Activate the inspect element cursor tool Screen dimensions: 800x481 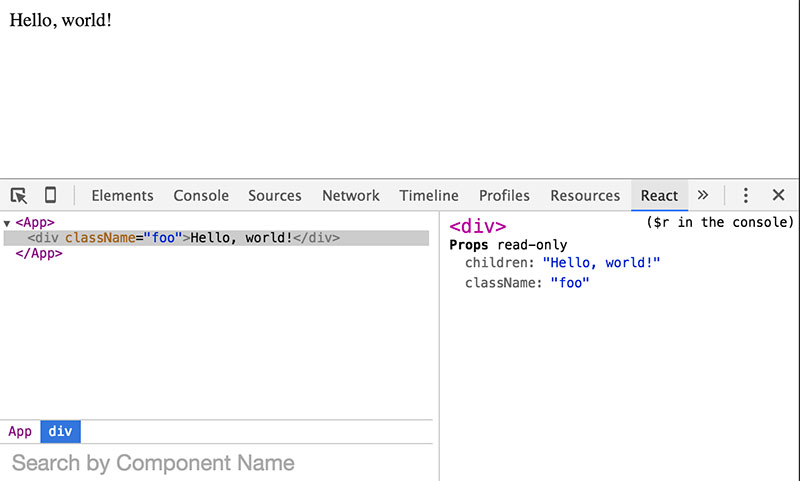point(19,196)
